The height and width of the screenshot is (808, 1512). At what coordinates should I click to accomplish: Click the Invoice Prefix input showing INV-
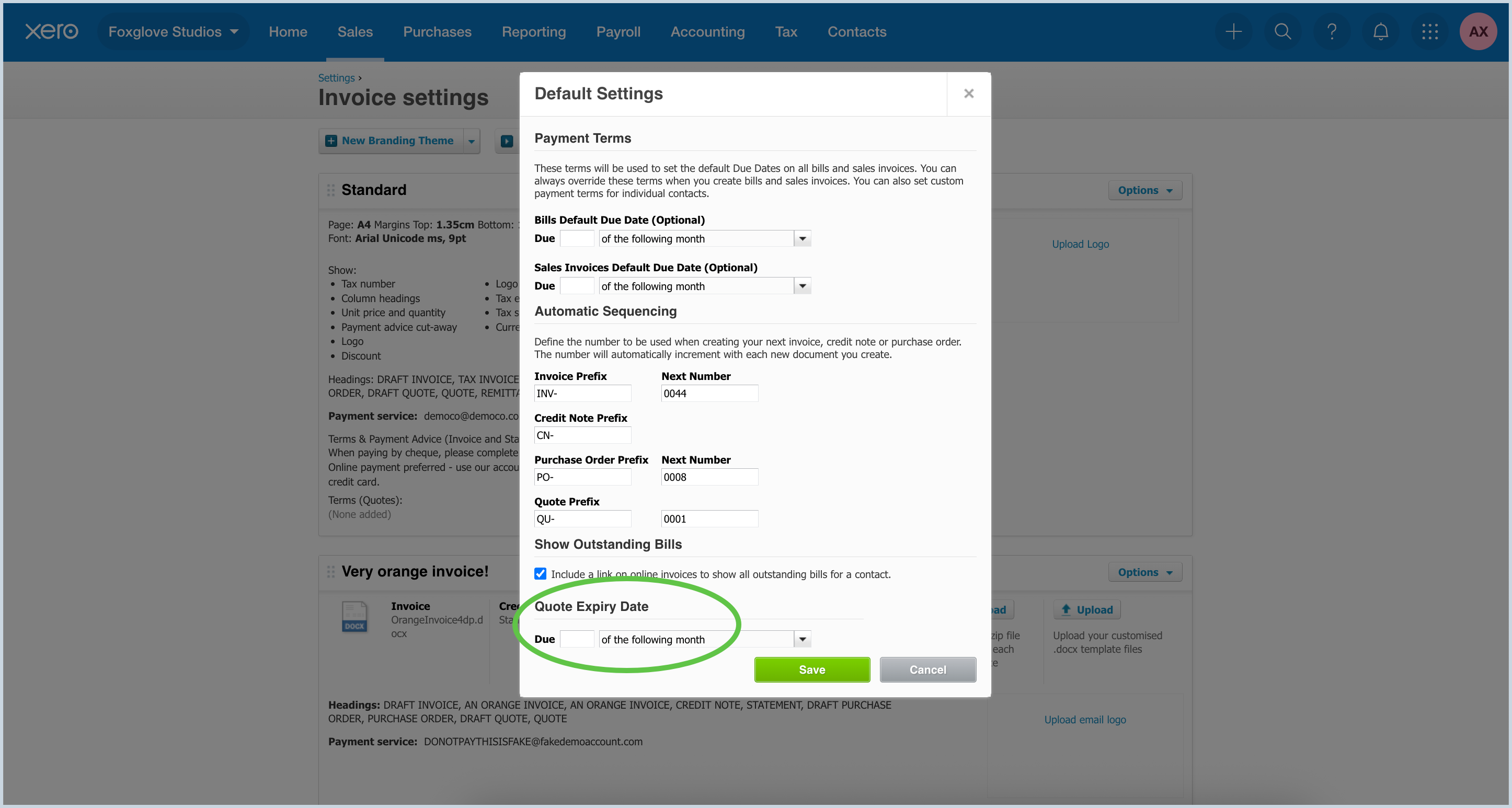[582, 393]
